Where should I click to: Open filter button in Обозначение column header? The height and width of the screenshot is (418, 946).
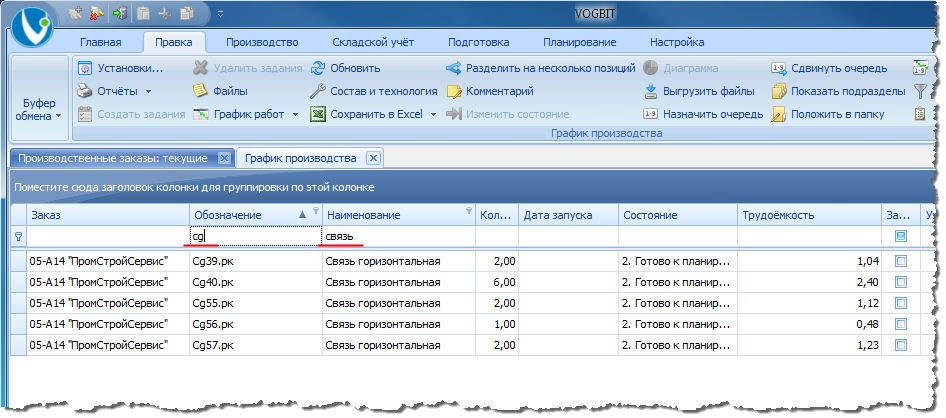click(x=315, y=211)
